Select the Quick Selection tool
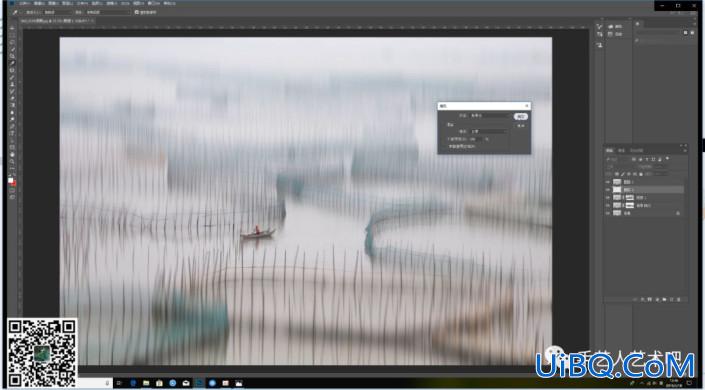 pos(13,49)
